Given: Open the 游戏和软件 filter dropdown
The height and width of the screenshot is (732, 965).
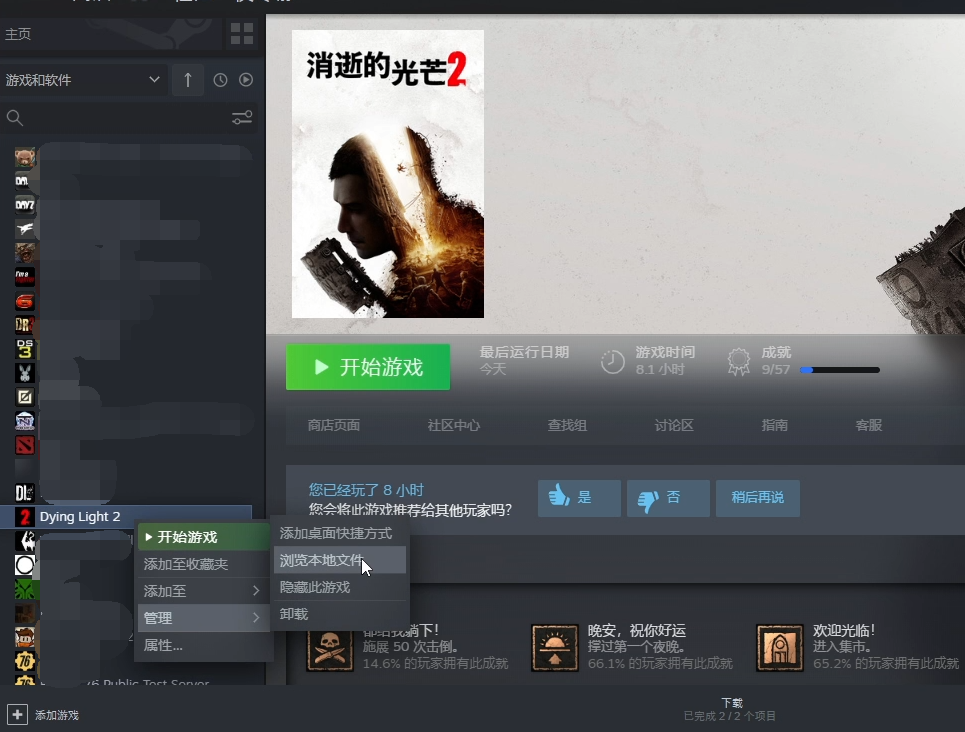Looking at the screenshot, I should pyautogui.click(x=84, y=80).
